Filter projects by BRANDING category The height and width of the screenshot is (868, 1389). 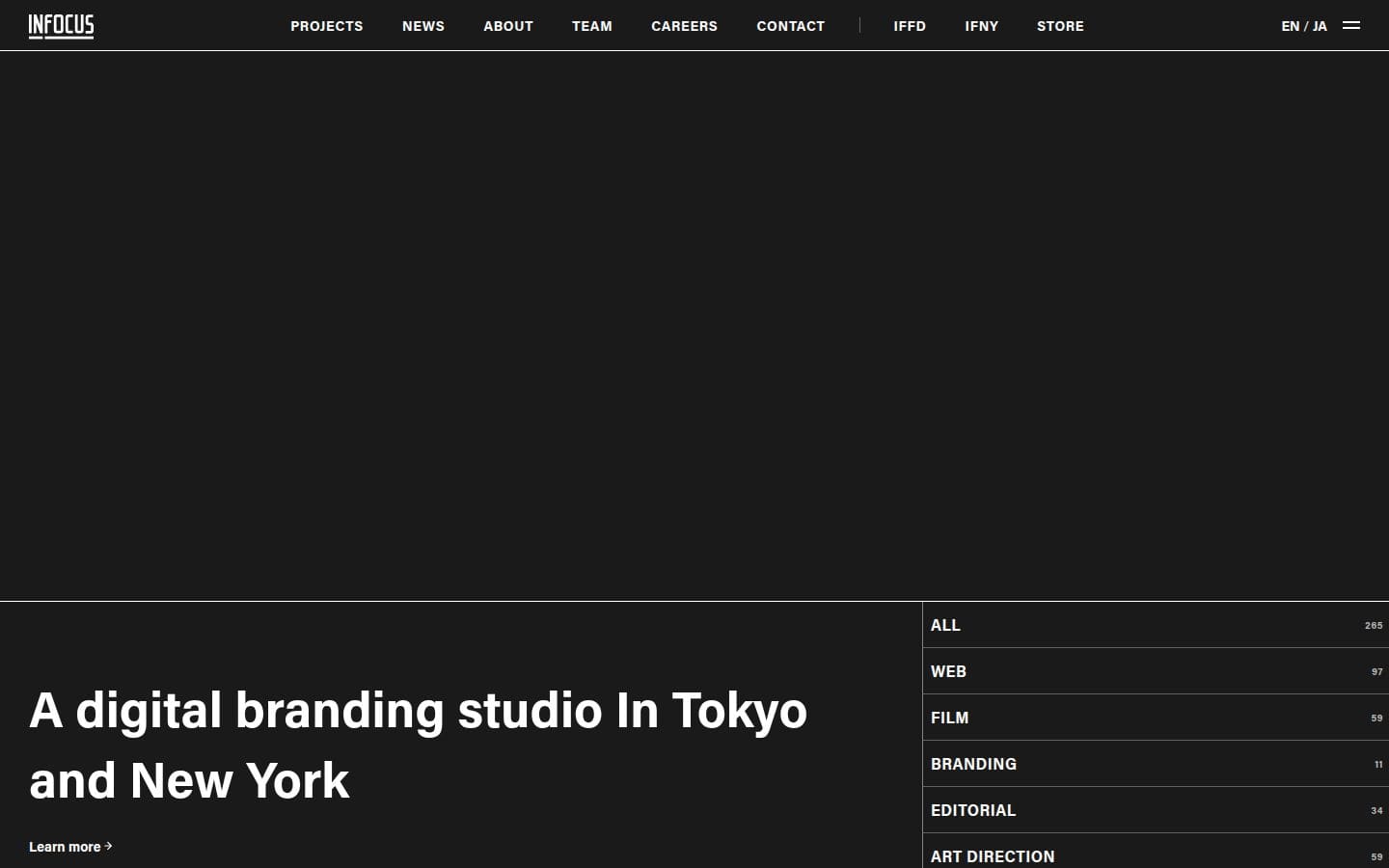pos(1156,764)
